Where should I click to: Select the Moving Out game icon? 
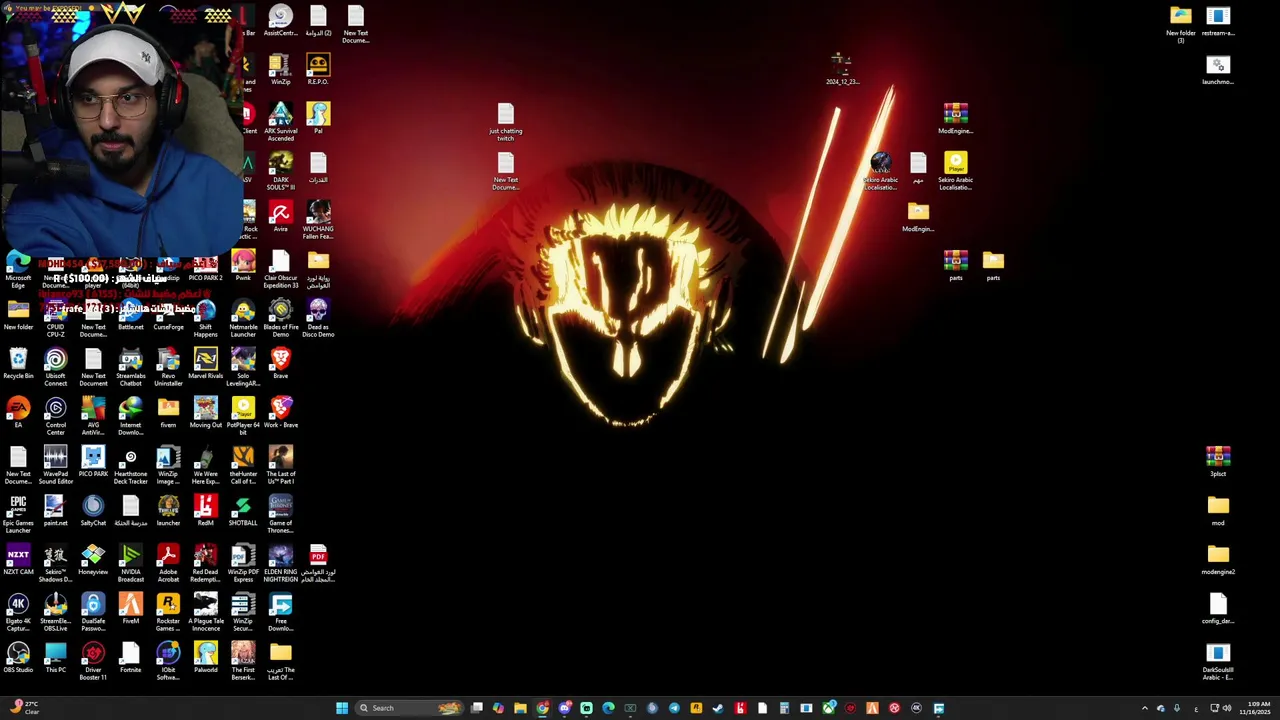point(206,412)
